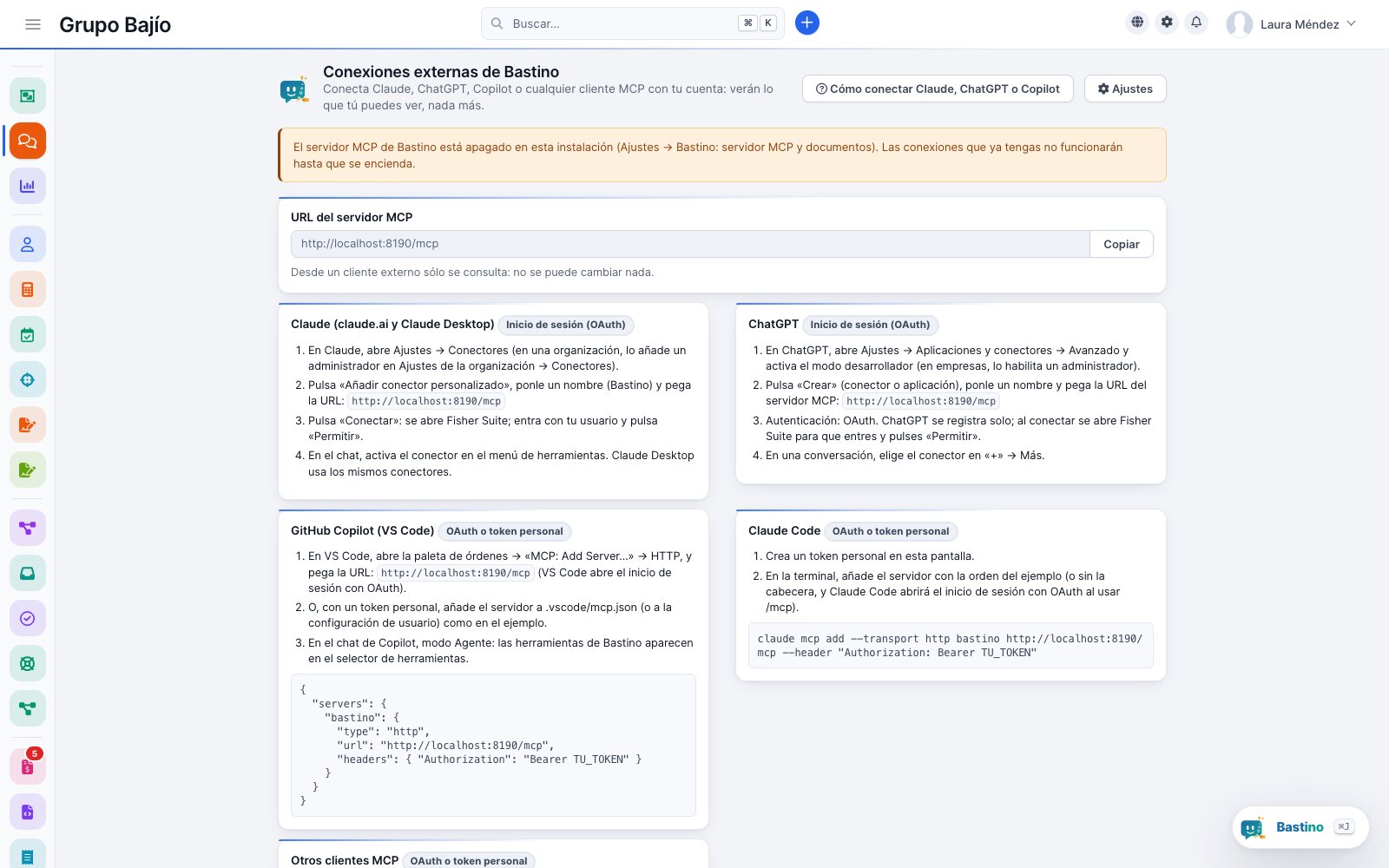Open the teal inbox tray sidebar icon
1389x868 pixels.
click(28, 573)
